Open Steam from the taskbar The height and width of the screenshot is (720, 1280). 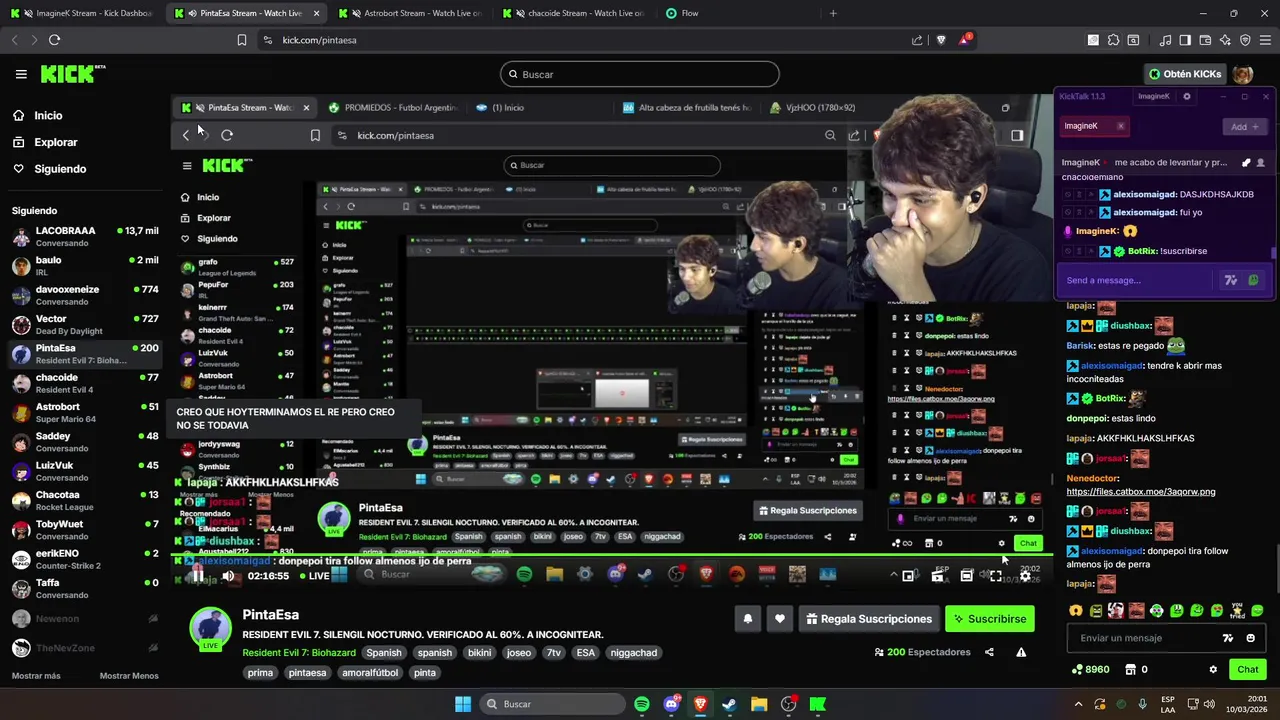pyautogui.click(x=729, y=704)
